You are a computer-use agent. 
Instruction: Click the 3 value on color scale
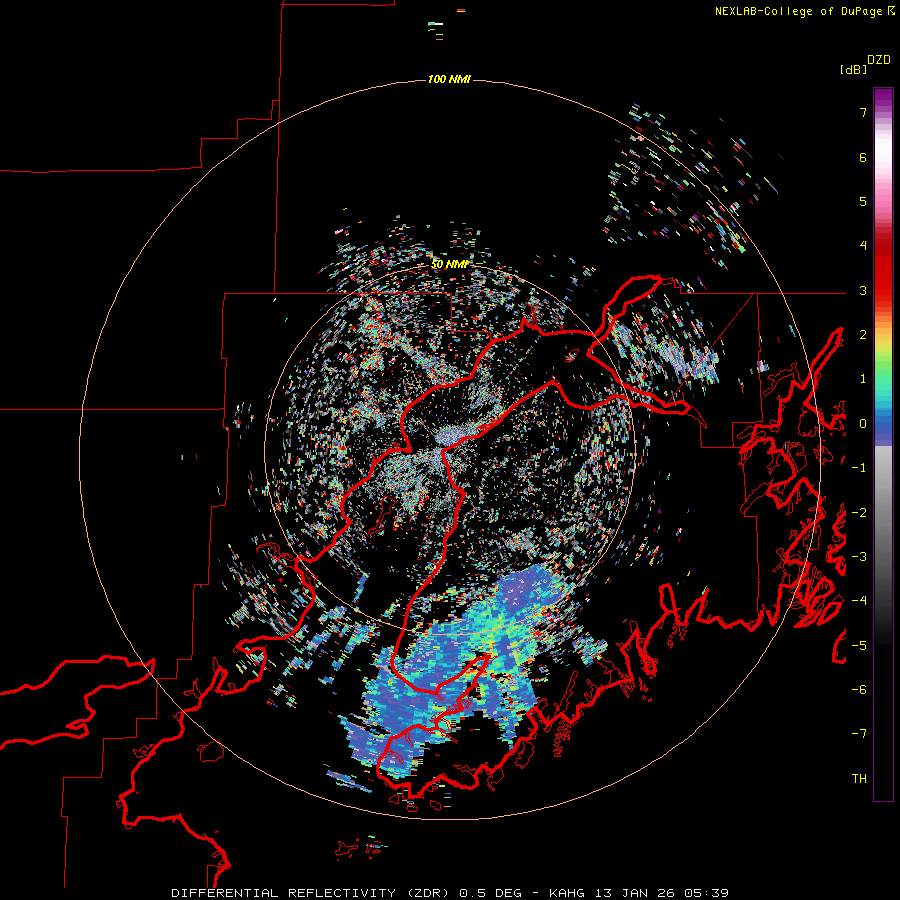[863, 290]
